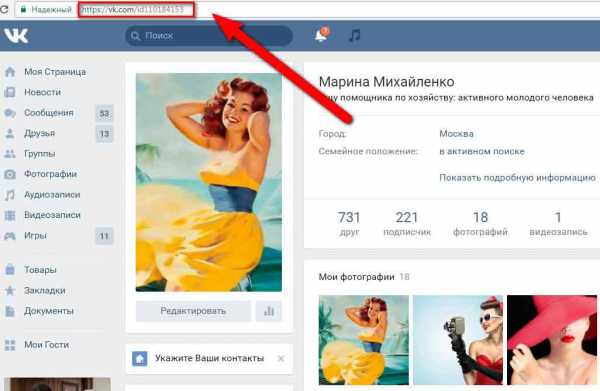Image resolution: width=600 pixels, height=391 pixels.
Task: Open photo thumbnail of woman in yellow dress
Action: click(364, 340)
